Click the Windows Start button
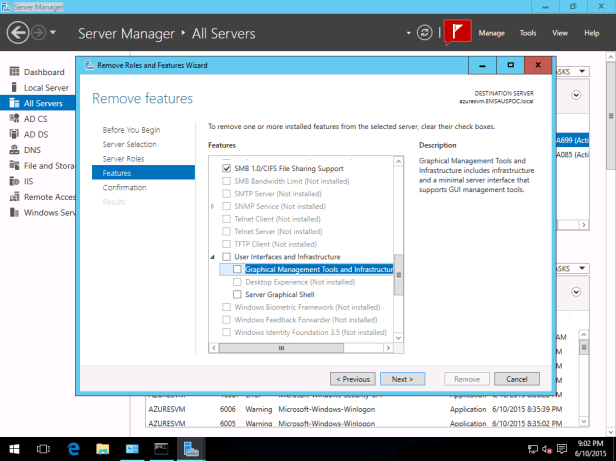Screen dimensions: 616x461 17,449
